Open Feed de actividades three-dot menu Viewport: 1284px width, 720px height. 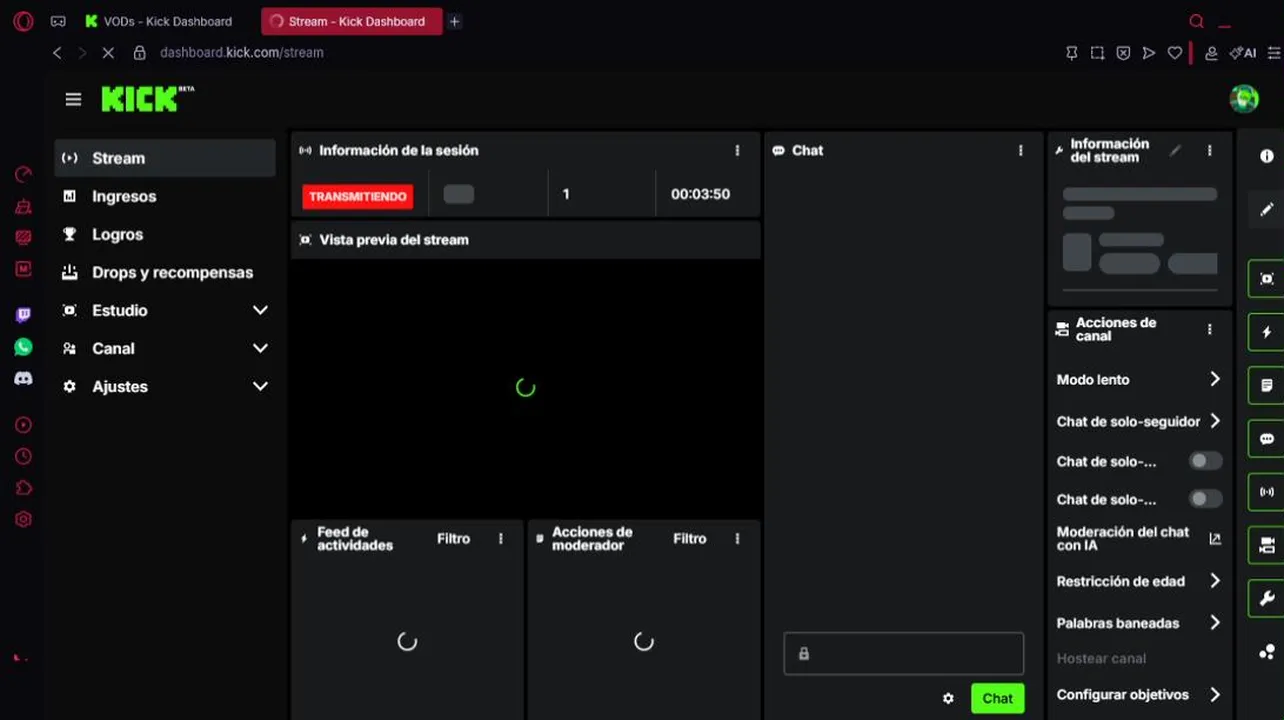[501, 538]
